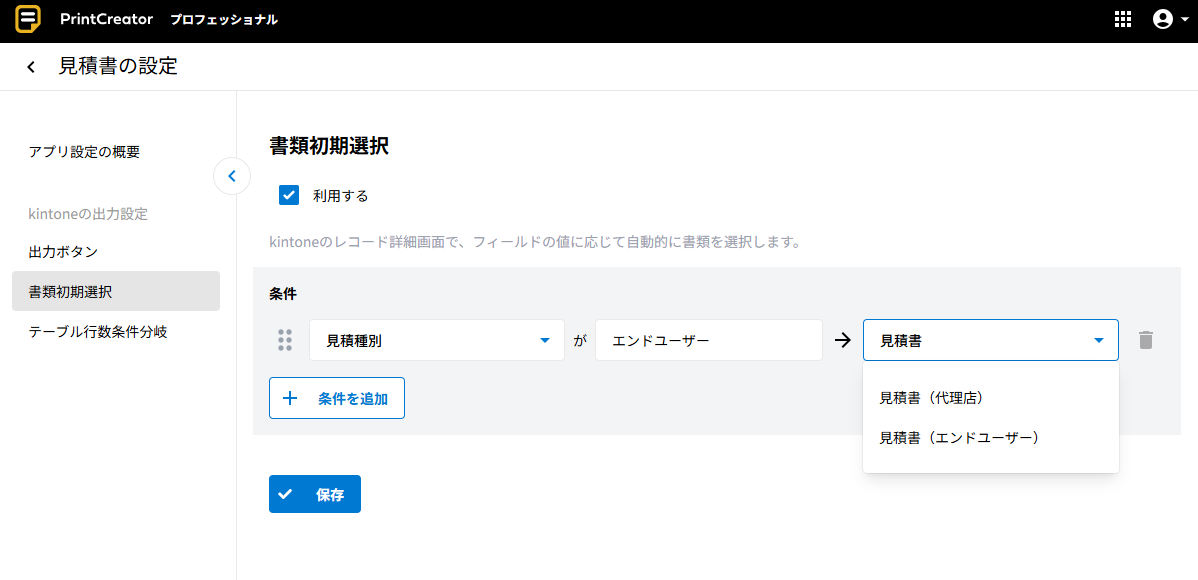Uncheck the 利用する checkbox
This screenshot has height=580, width=1198.
tap(289, 195)
